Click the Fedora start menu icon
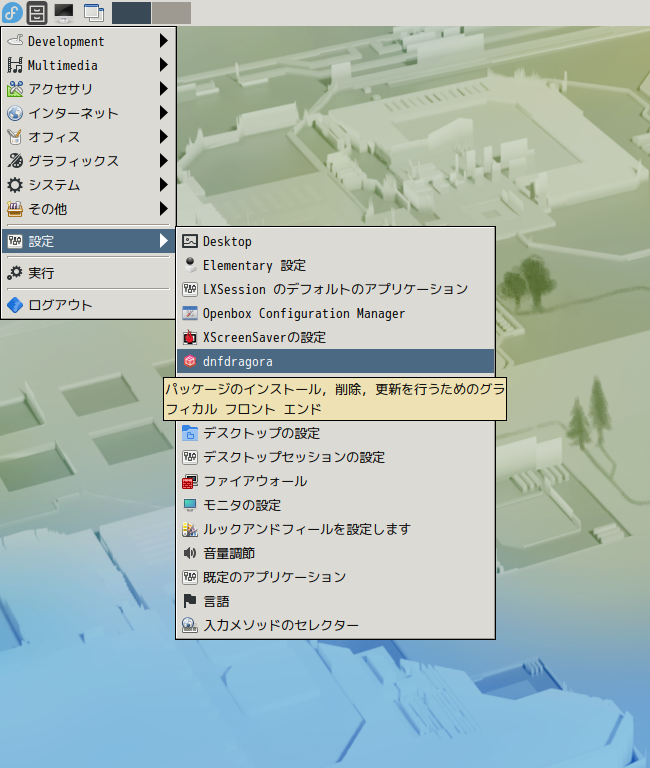Screen dimensions: 650x768 12,12
